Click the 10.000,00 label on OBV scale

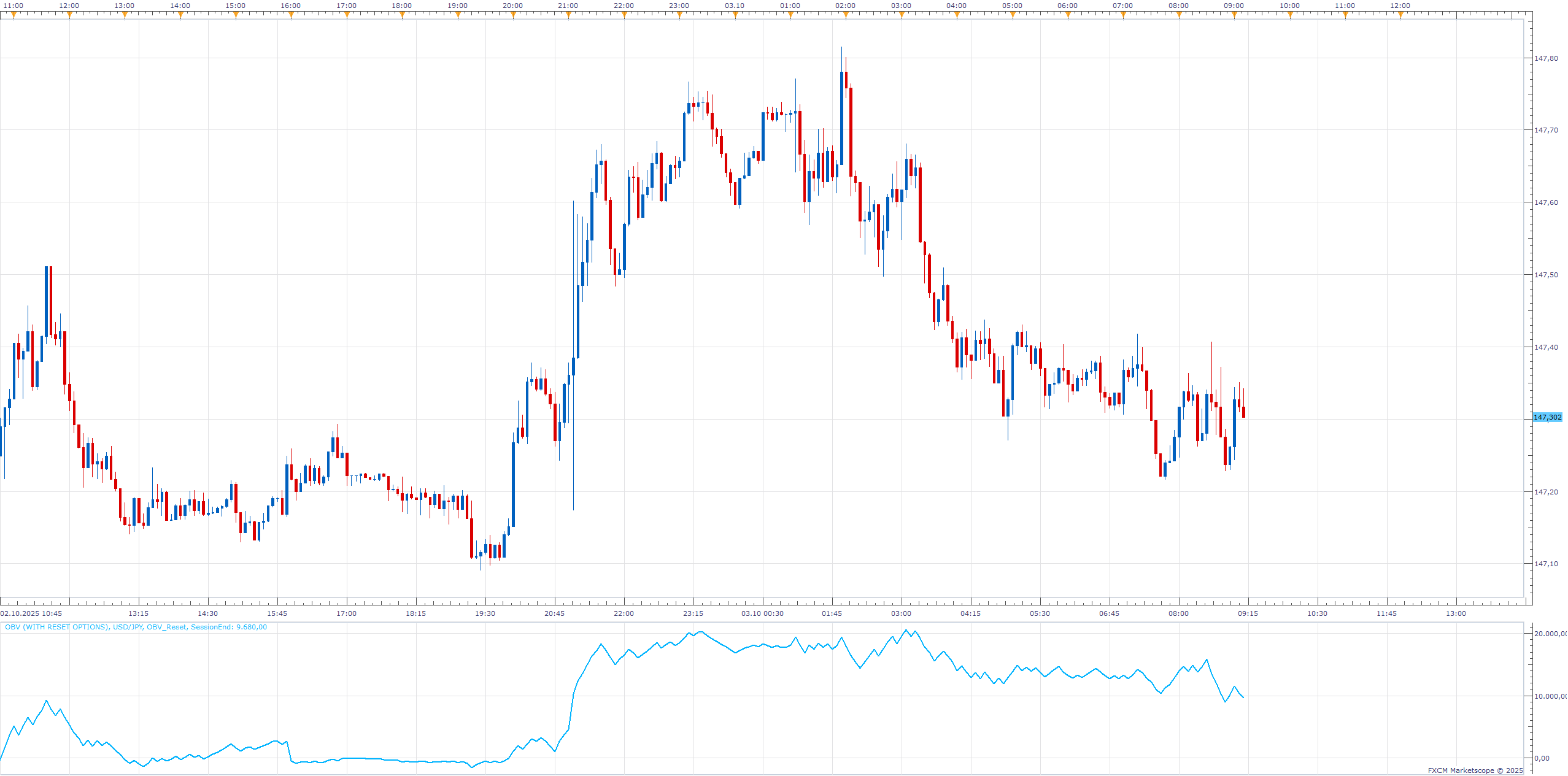[x=1550, y=696]
